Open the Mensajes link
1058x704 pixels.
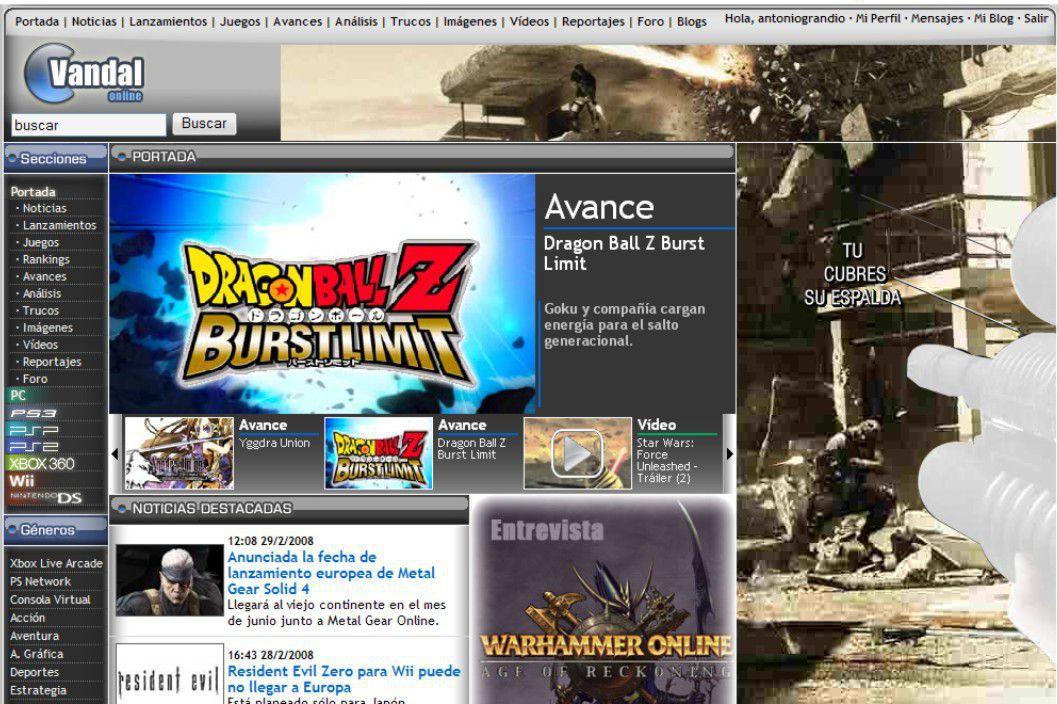click(x=937, y=18)
